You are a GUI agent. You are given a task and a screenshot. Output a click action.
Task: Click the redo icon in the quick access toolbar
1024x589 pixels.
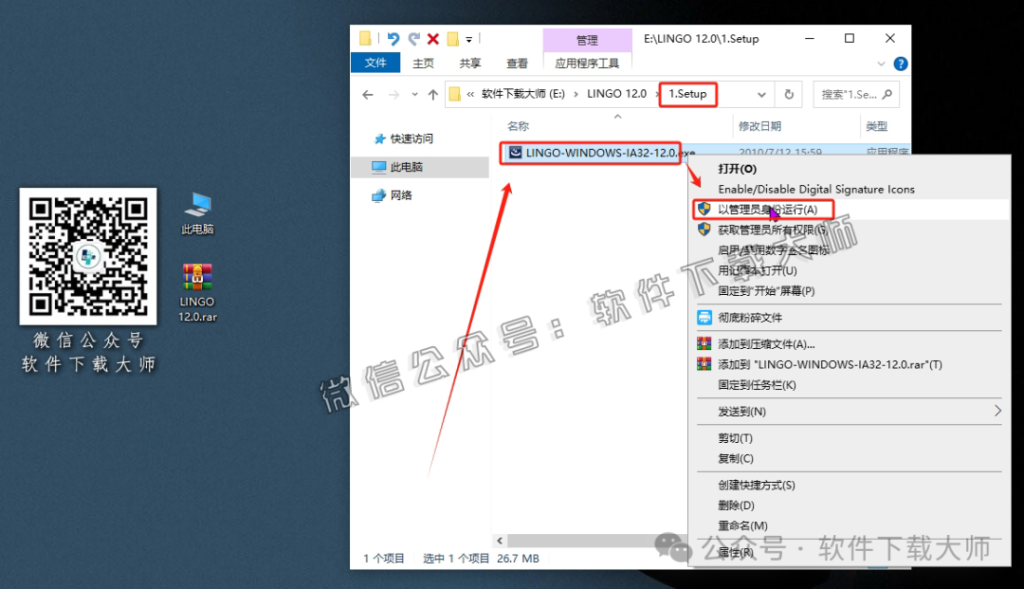tap(414, 35)
